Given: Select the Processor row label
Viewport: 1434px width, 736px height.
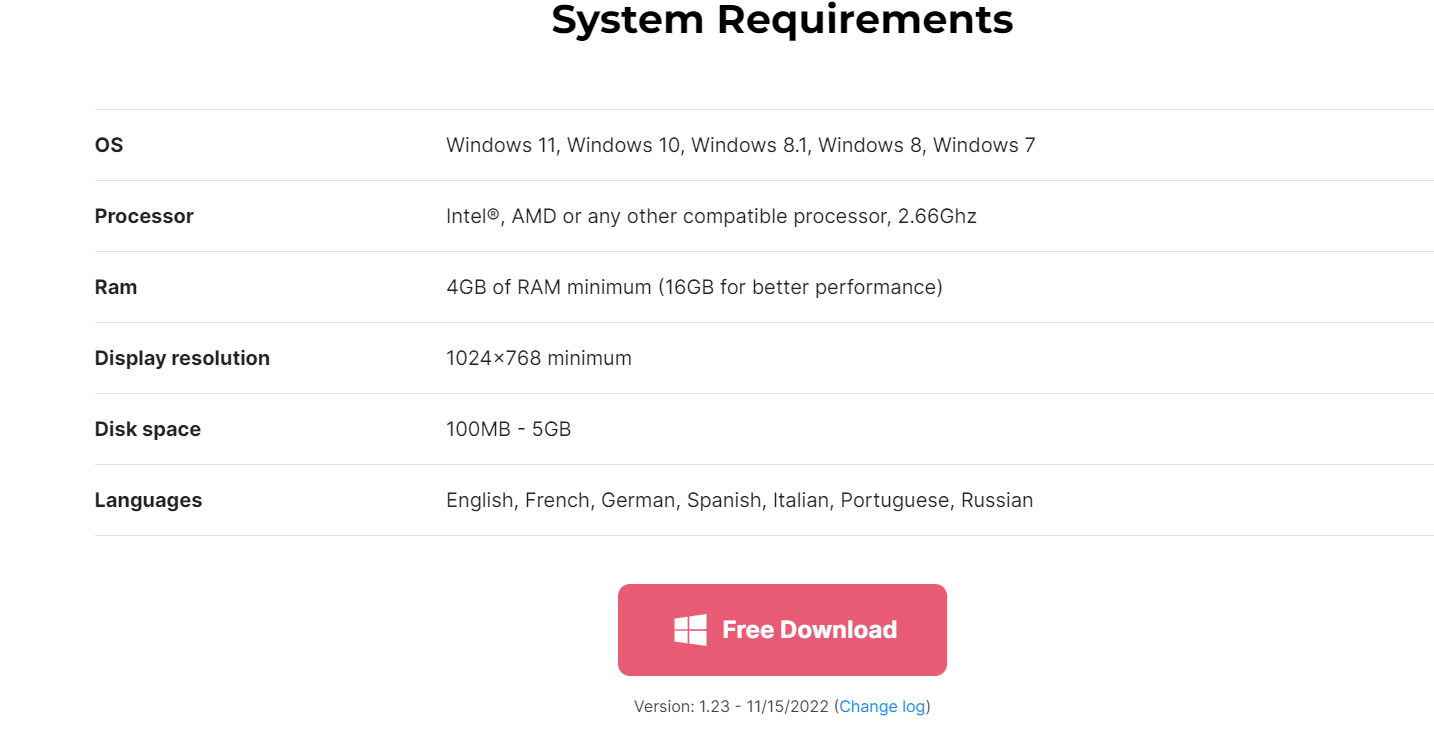Looking at the screenshot, I should tap(144, 216).
